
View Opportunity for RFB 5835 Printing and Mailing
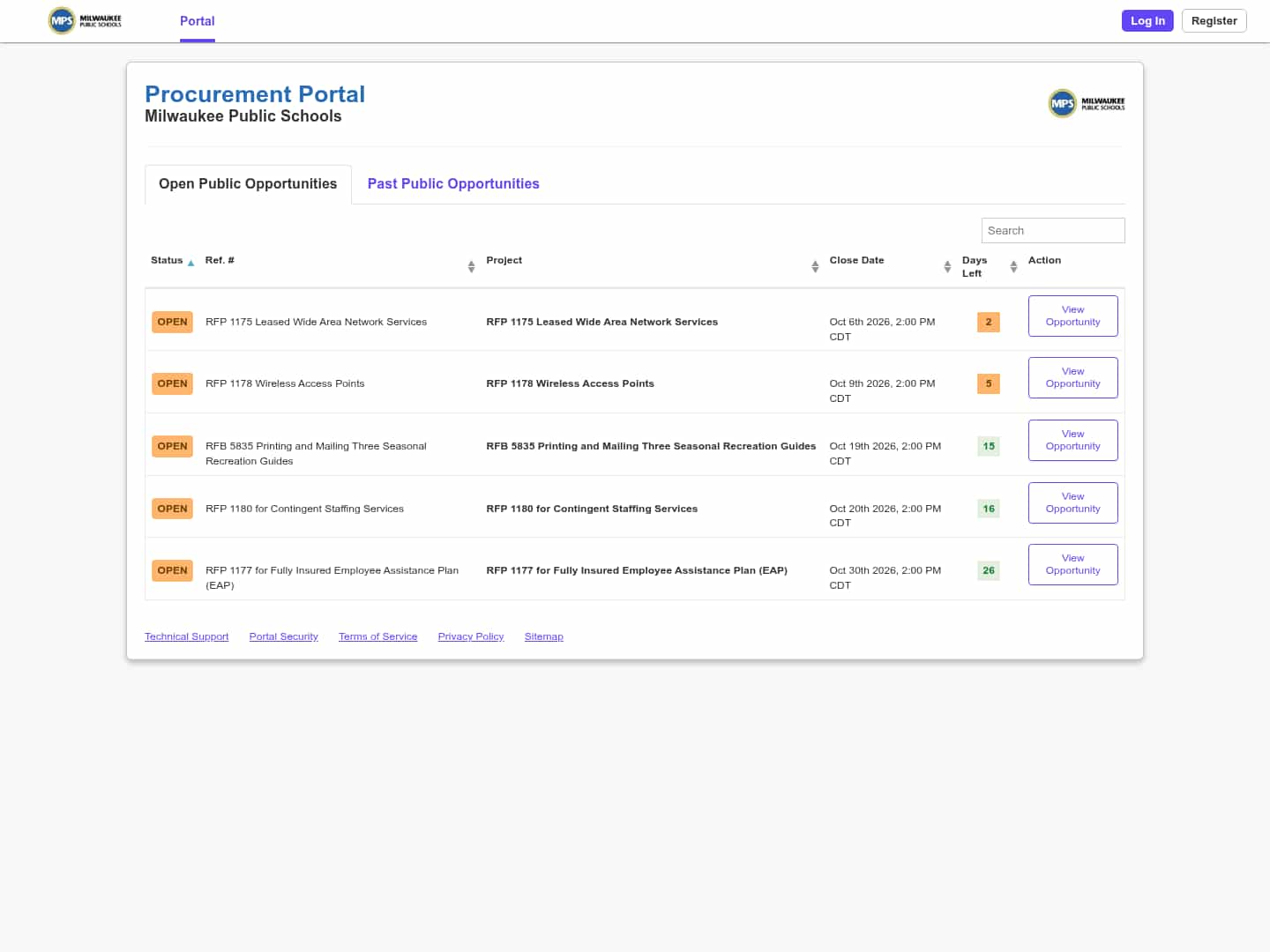click(x=1073, y=440)
